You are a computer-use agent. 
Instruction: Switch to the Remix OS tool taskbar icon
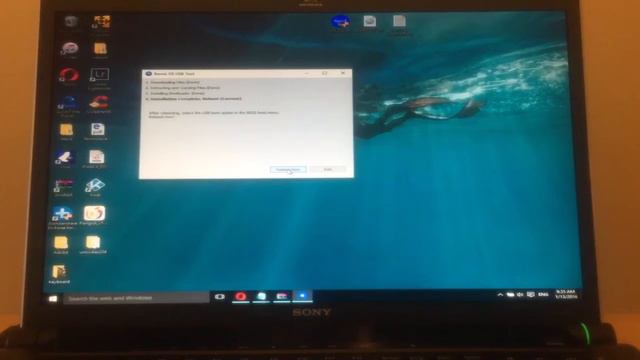(x=302, y=296)
